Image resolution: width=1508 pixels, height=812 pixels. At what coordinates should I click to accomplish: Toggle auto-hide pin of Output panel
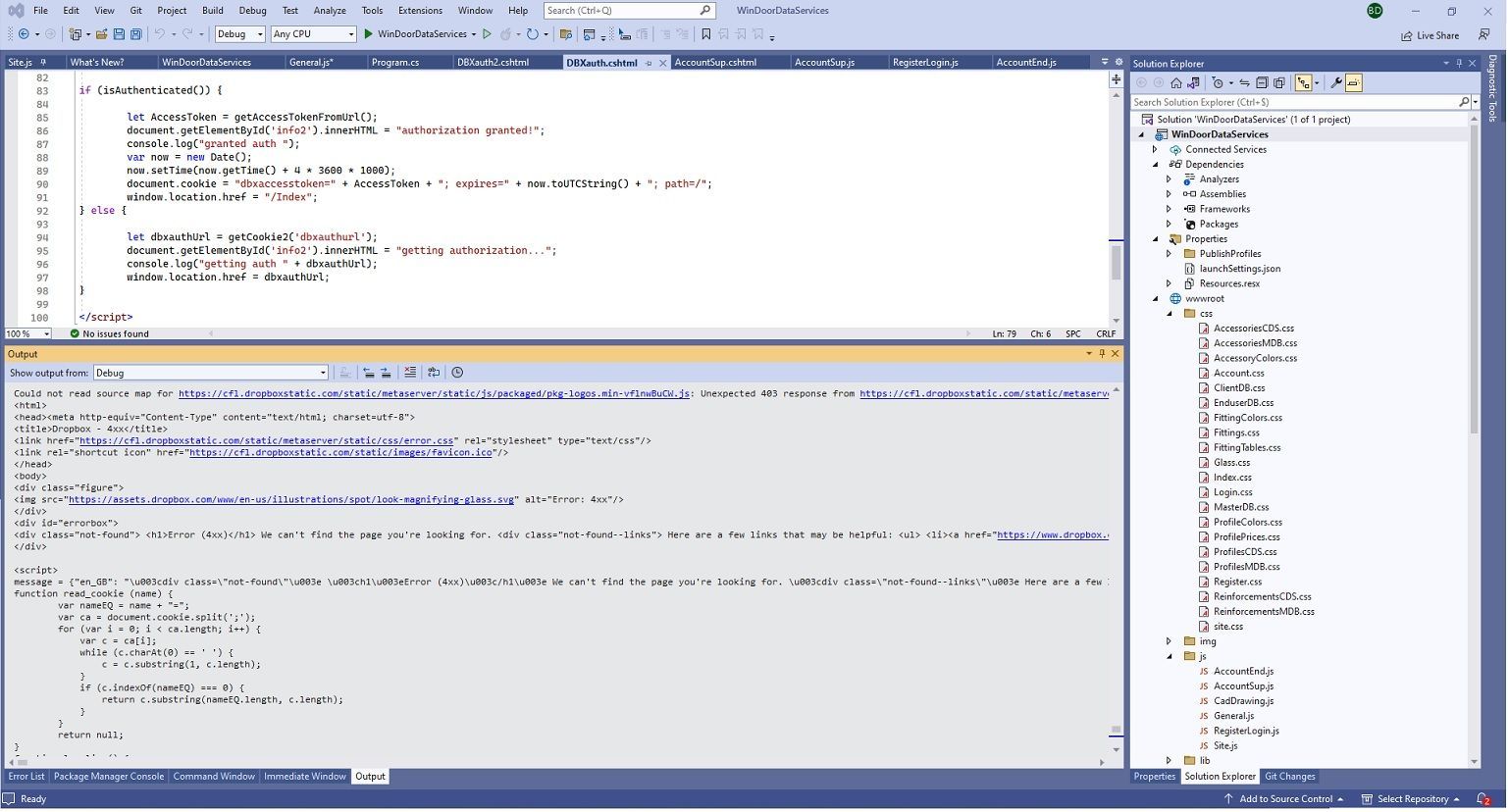pyautogui.click(x=1102, y=354)
